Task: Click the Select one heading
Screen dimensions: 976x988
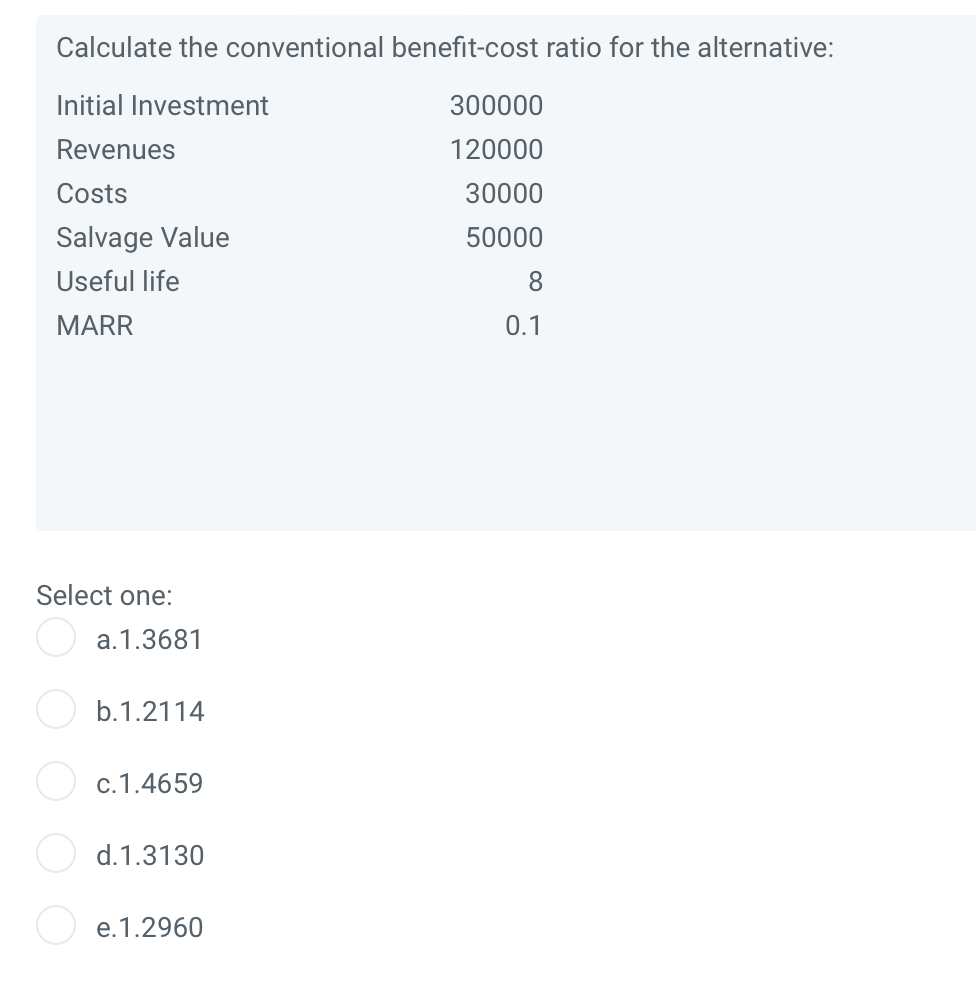Action: point(104,596)
